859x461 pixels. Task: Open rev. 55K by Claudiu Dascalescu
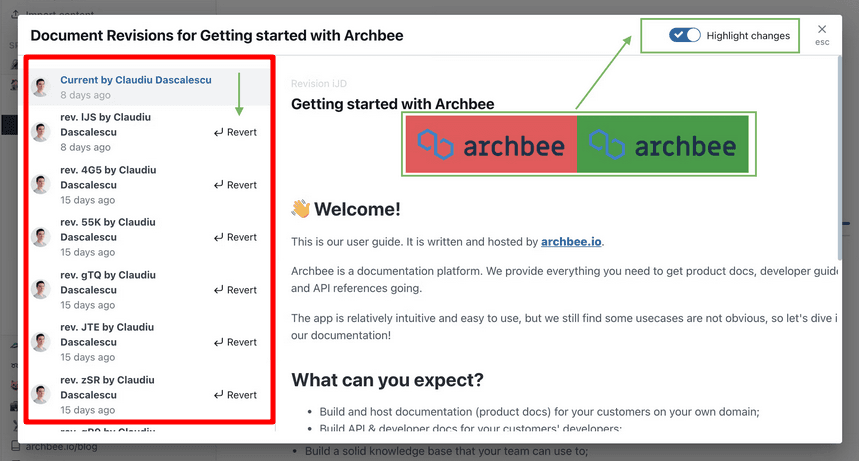pos(108,230)
